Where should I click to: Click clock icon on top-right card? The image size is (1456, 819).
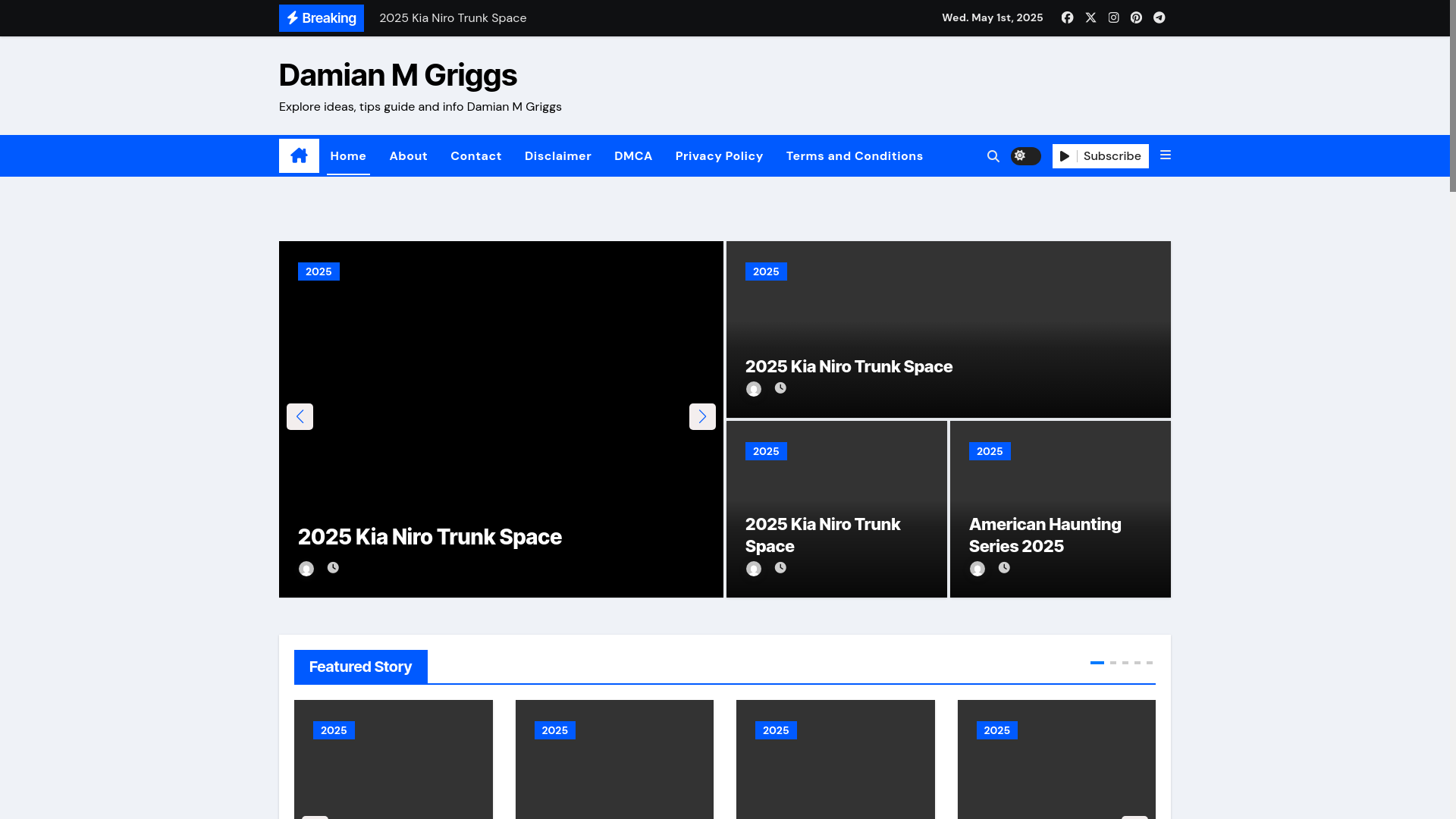(780, 388)
